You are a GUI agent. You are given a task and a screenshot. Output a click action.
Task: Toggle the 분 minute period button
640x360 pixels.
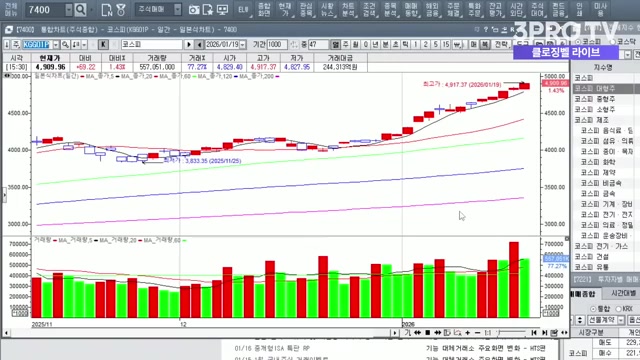pos(385,44)
